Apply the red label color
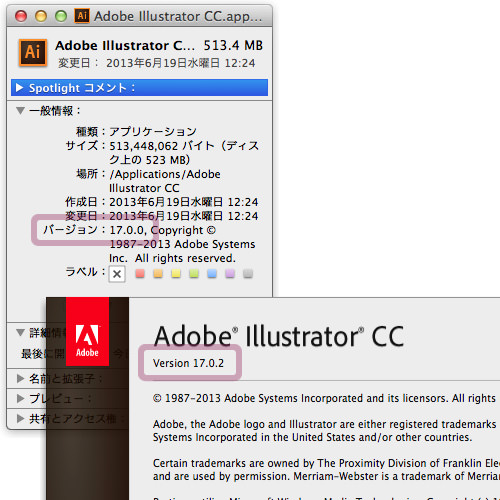The image size is (500, 500). point(140,274)
